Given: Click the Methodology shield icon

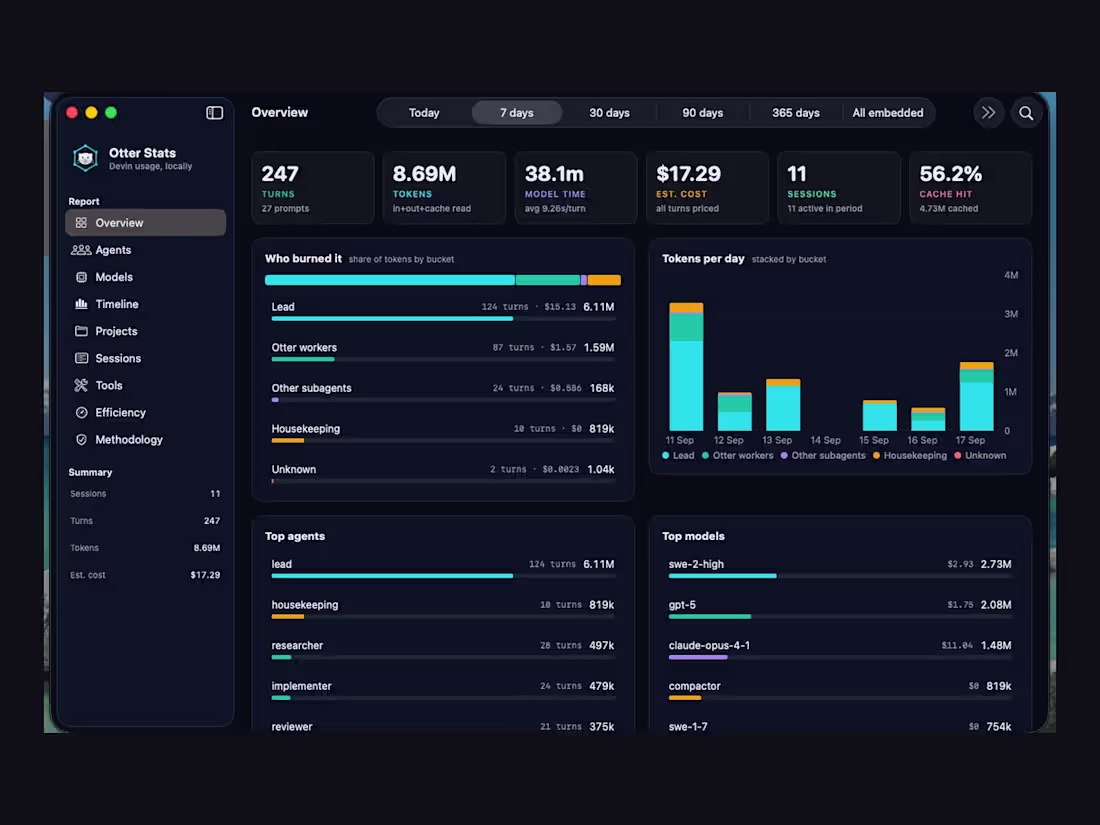Looking at the screenshot, I should [81, 440].
